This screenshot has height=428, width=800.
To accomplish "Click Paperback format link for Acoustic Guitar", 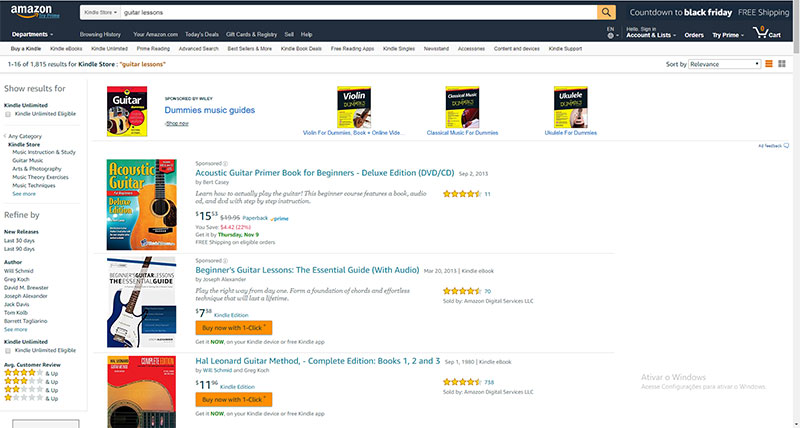I will pyautogui.click(x=255, y=218).
